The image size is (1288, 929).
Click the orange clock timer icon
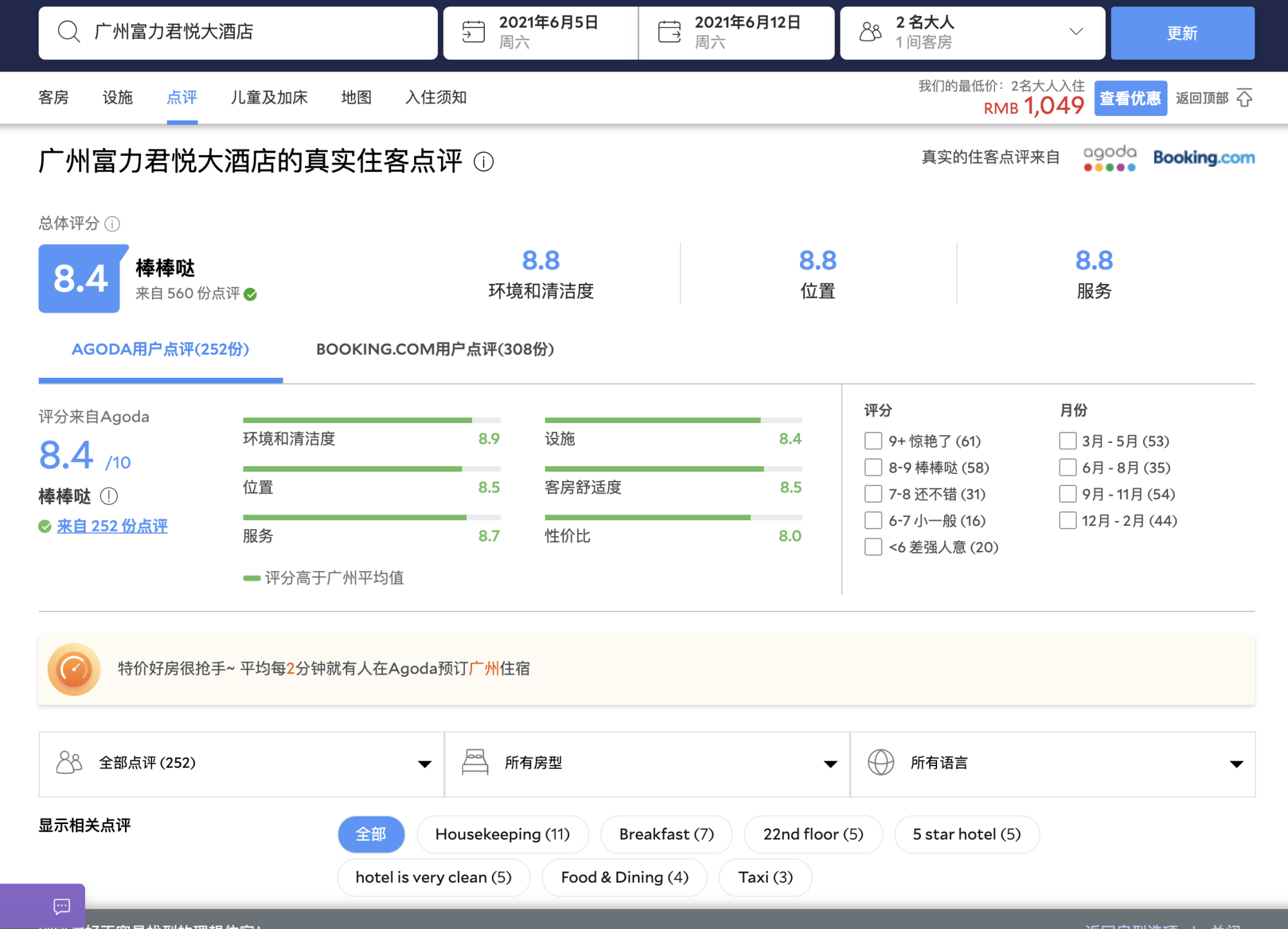pyautogui.click(x=74, y=669)
